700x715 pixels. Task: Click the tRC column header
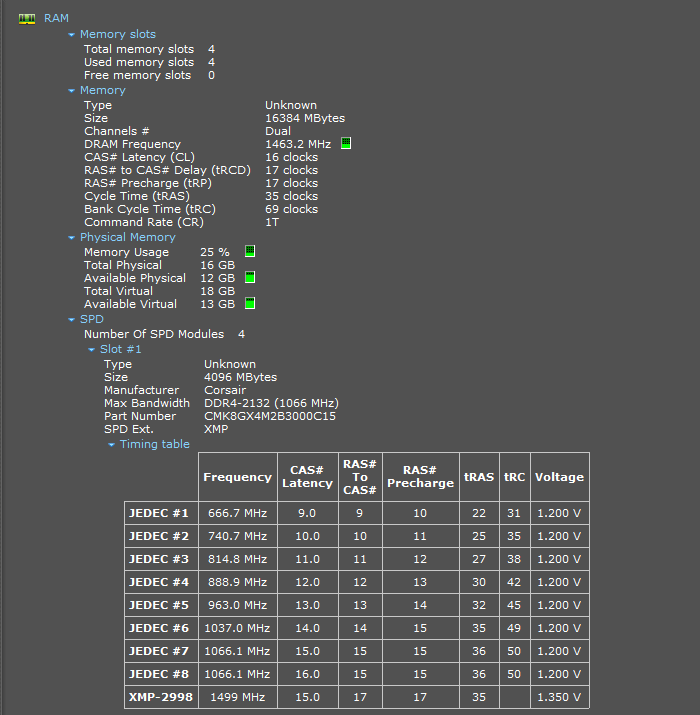pyautogui.click(x=514, y=477)
